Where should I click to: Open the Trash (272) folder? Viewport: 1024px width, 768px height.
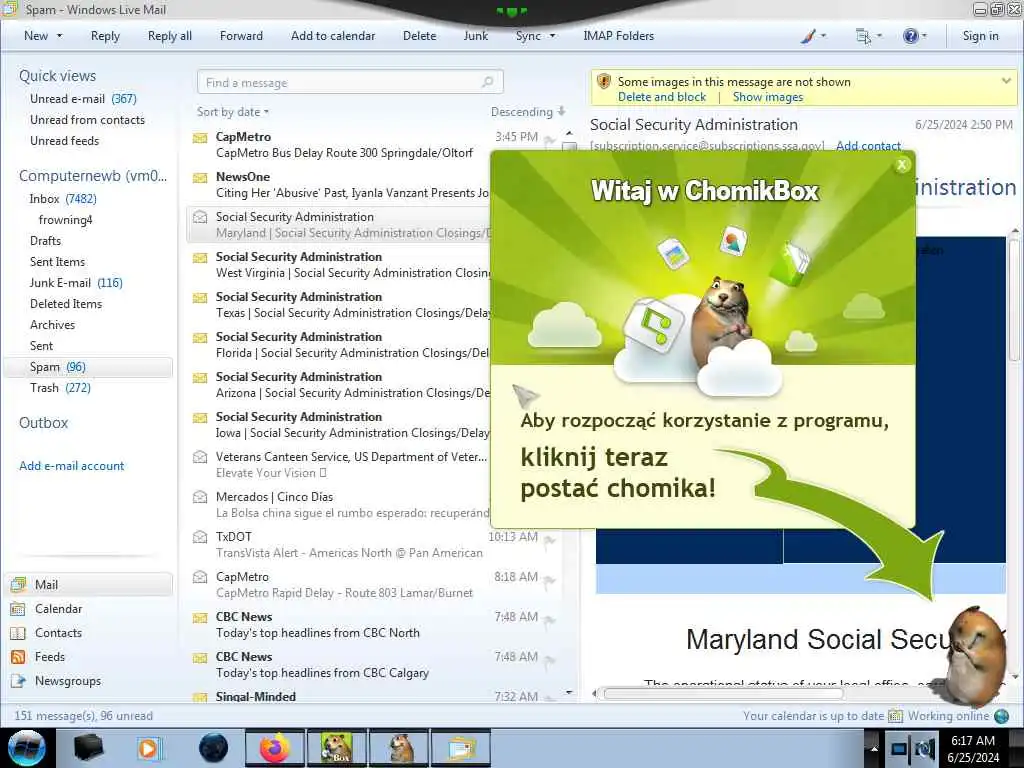coord(60,389)
